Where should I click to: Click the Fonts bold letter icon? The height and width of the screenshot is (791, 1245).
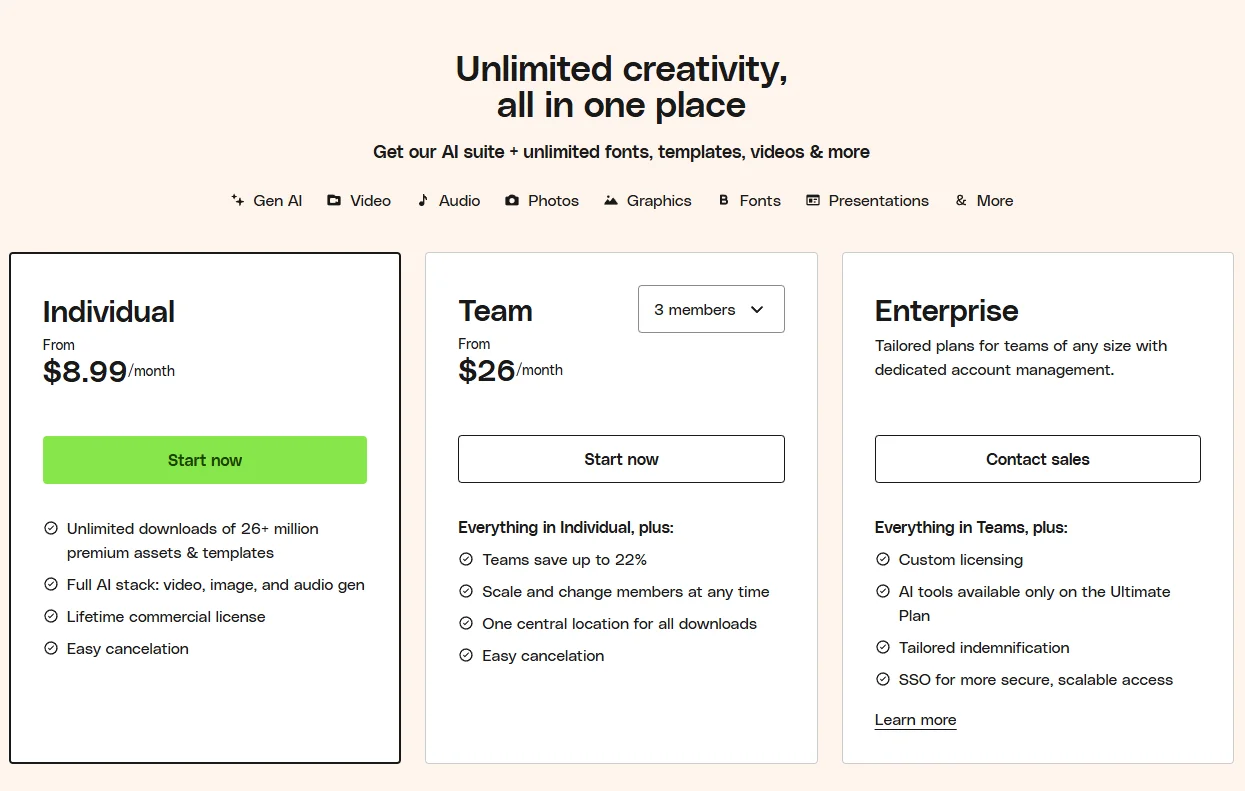pos(724,200)
